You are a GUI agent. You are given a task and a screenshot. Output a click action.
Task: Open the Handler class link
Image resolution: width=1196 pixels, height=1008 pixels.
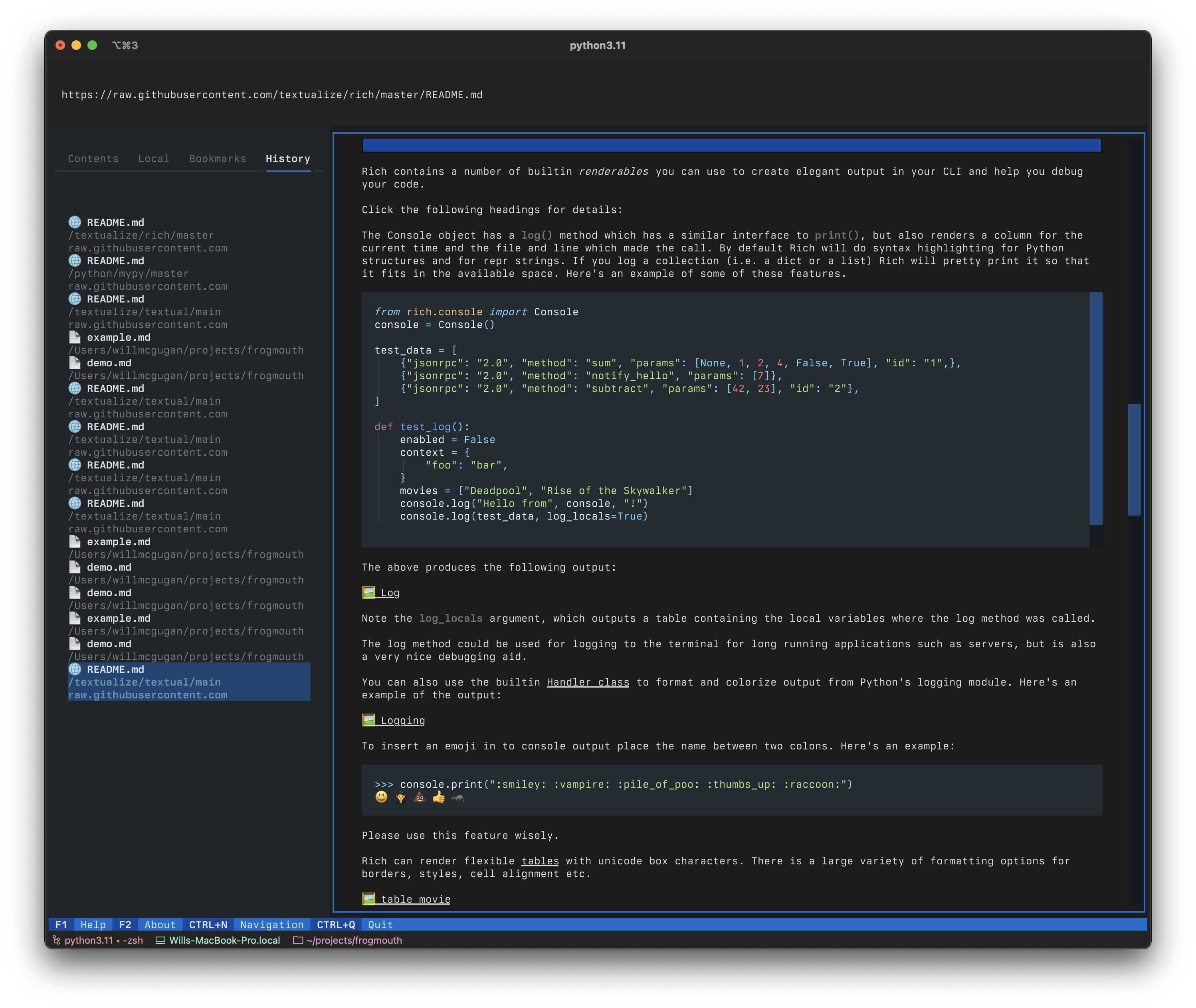point(587,682)
